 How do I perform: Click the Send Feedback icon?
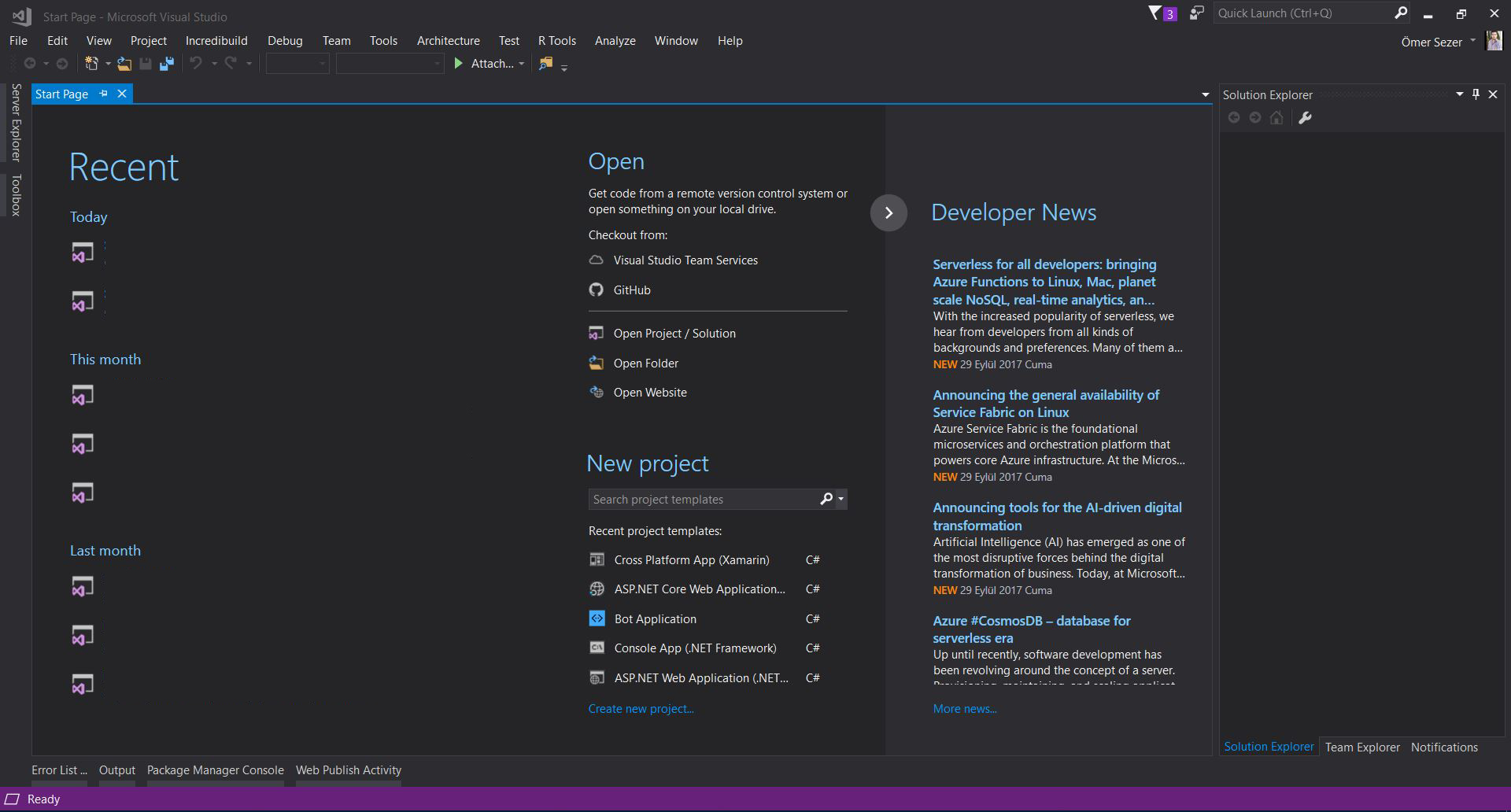(x=1196, y=13)
